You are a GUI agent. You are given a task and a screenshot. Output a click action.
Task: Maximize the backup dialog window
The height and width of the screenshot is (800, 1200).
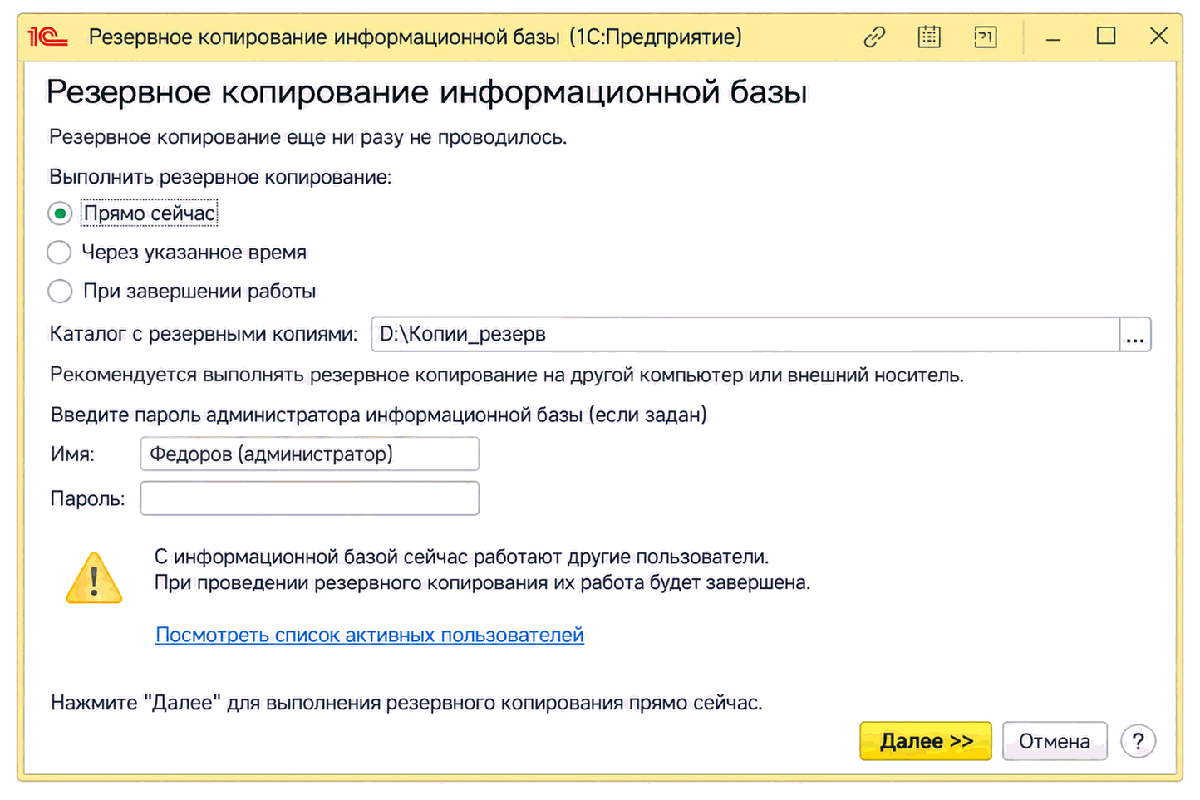point(1105,38)
